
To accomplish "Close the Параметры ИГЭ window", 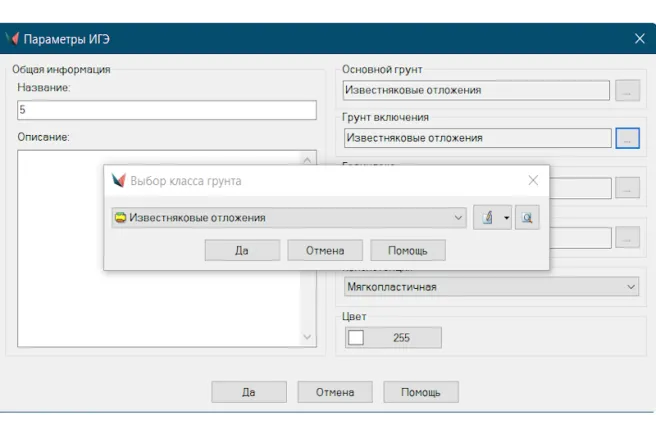I will point(639,38).
